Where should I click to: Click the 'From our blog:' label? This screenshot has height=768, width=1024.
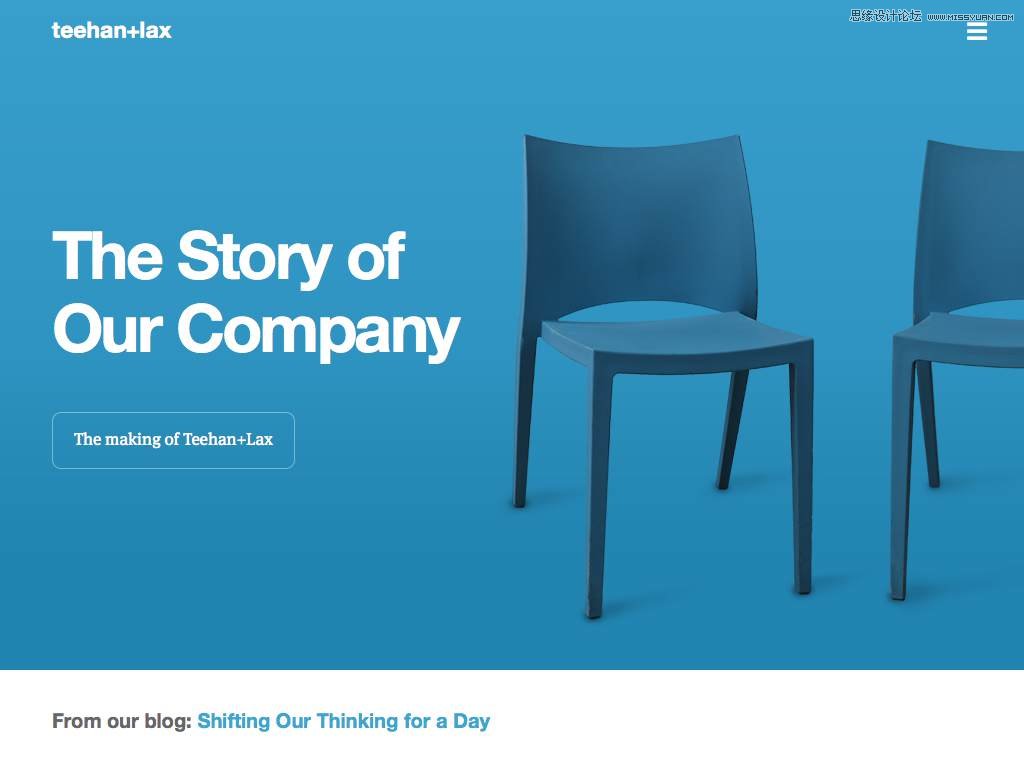121,721
